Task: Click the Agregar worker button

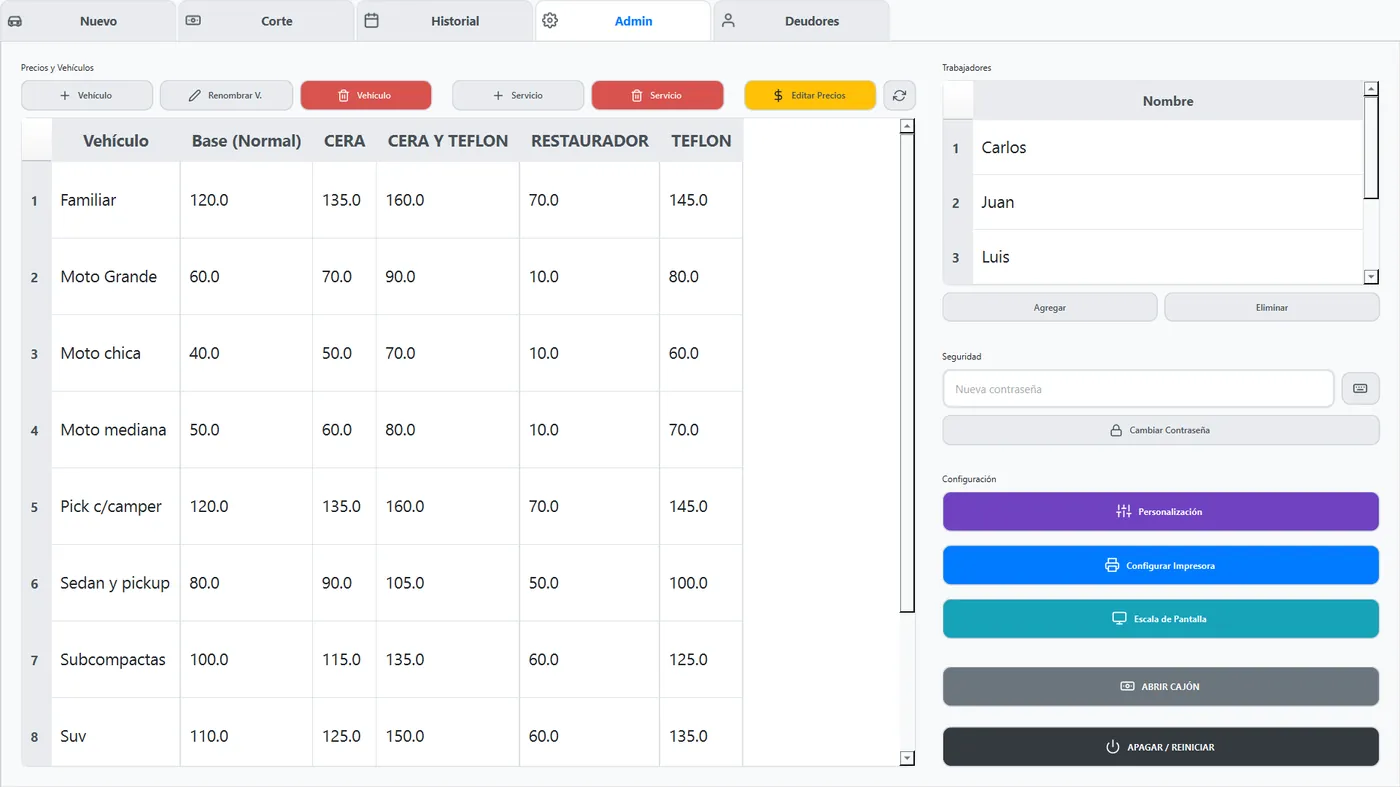Action: click(x=1050, y=307)
